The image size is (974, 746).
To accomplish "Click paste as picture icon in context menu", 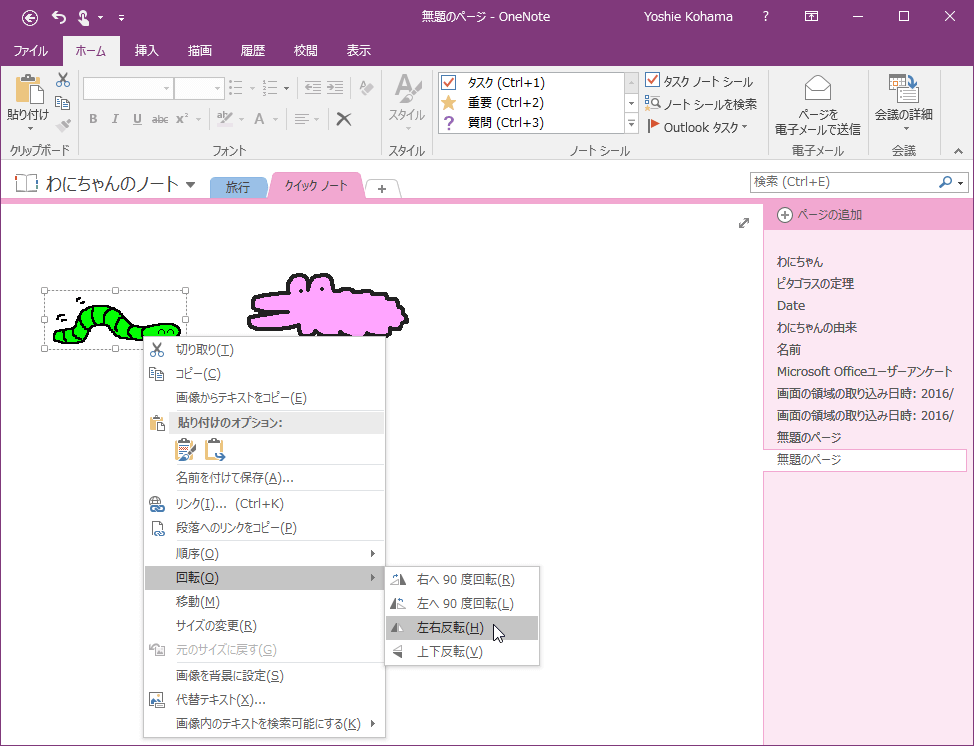I will click(x=215, y=449).
